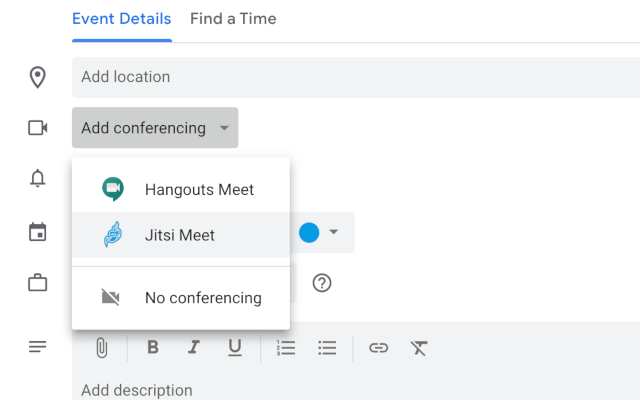Open the Add conferencing dropdown
Image resolution: width=640 pixels, height=400 pixels.
coord(155,128)
